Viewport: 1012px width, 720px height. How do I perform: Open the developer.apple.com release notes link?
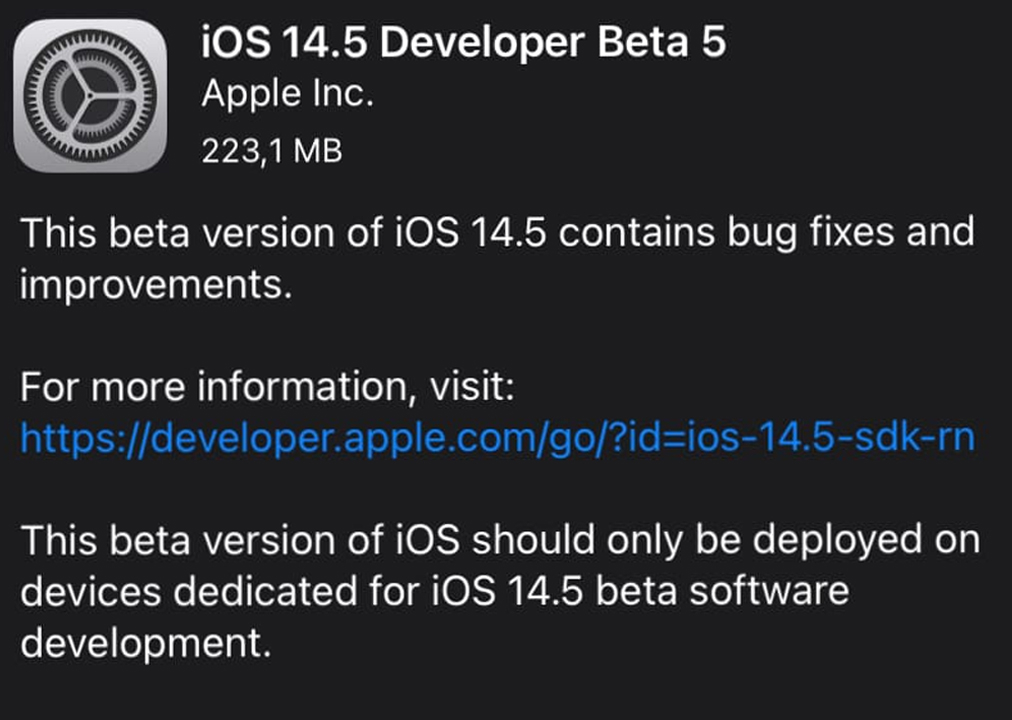click(498, 439)
